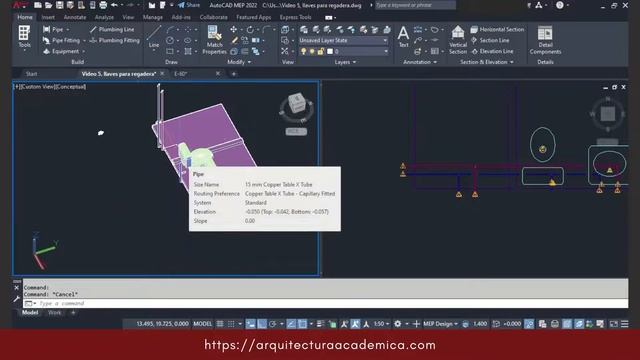Select the Move tool in Modify

233,29
